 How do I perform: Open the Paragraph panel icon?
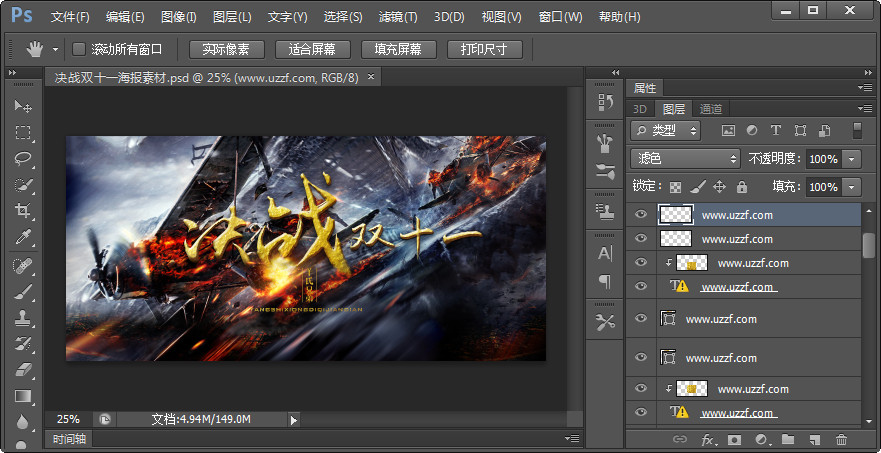pyautogui.click(x=606, y=280)
